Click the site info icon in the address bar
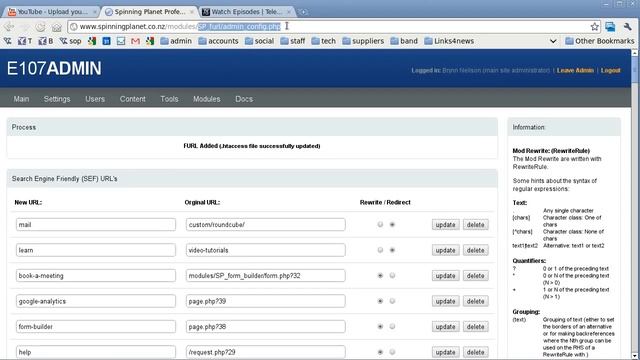The width and height of the screenshot is (640, 360). [x=73, y=27]
